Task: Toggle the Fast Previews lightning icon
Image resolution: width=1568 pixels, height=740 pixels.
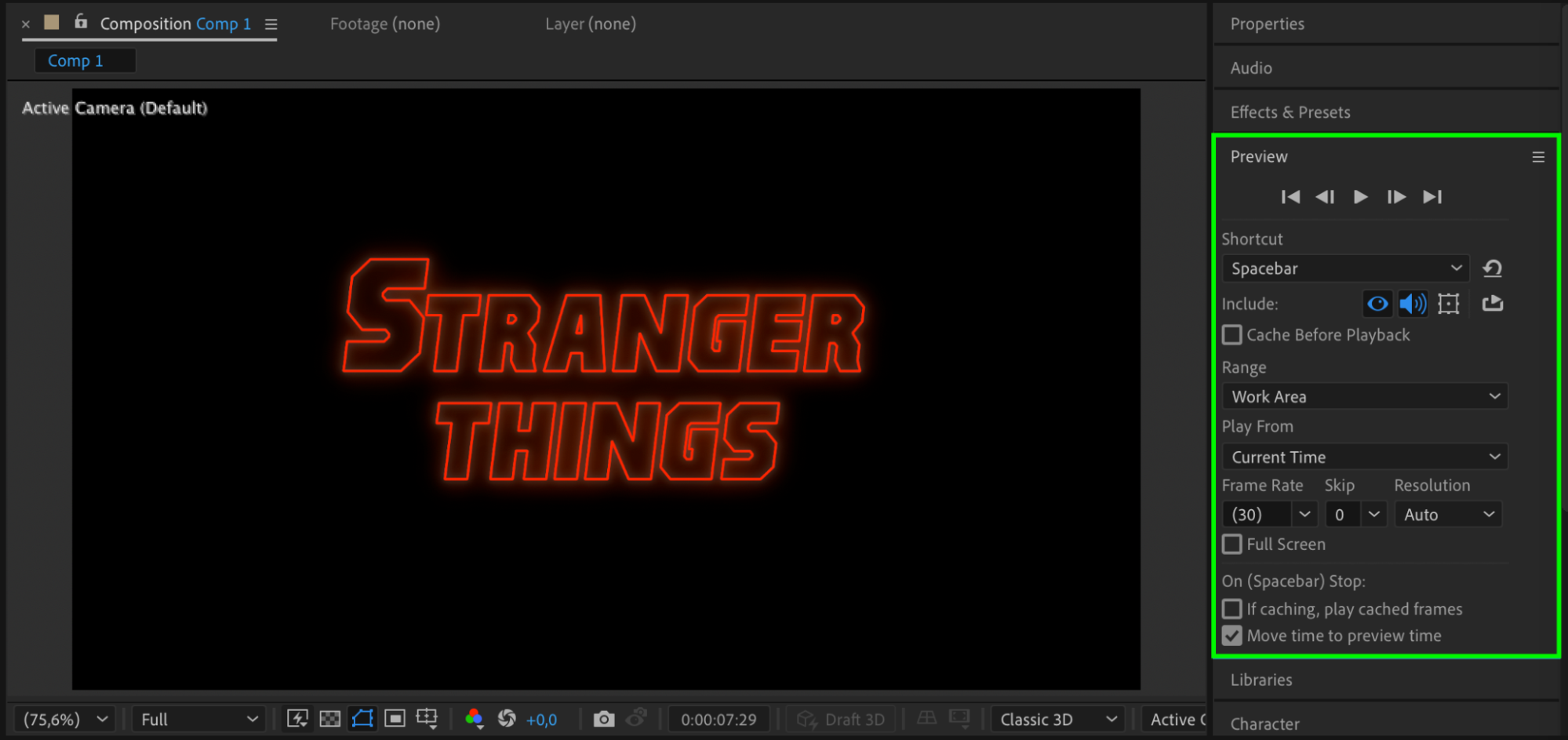Action: pyautogui.click(x=297, y=719)
